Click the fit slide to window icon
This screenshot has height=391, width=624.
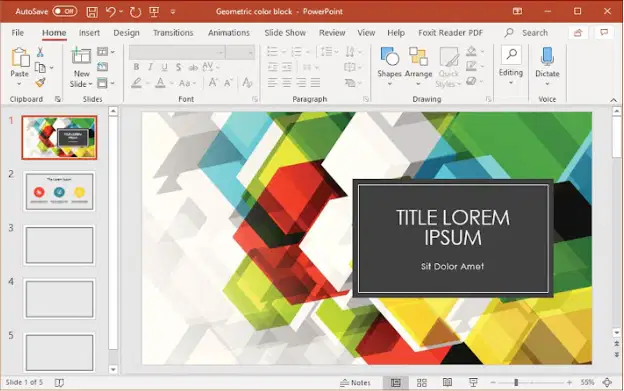[607, 383]
